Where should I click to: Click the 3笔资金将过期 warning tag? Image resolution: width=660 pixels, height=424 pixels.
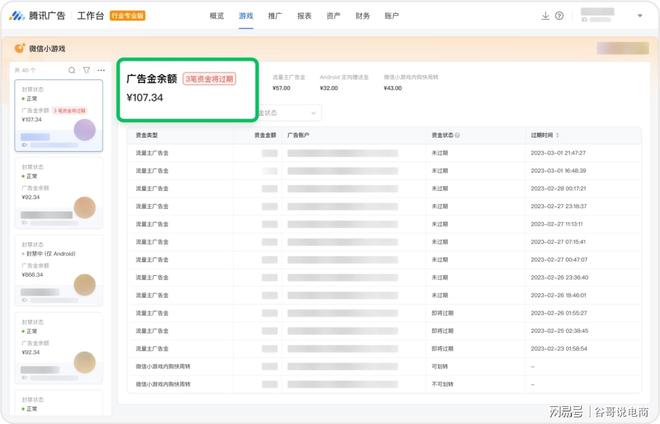(209, 79)
